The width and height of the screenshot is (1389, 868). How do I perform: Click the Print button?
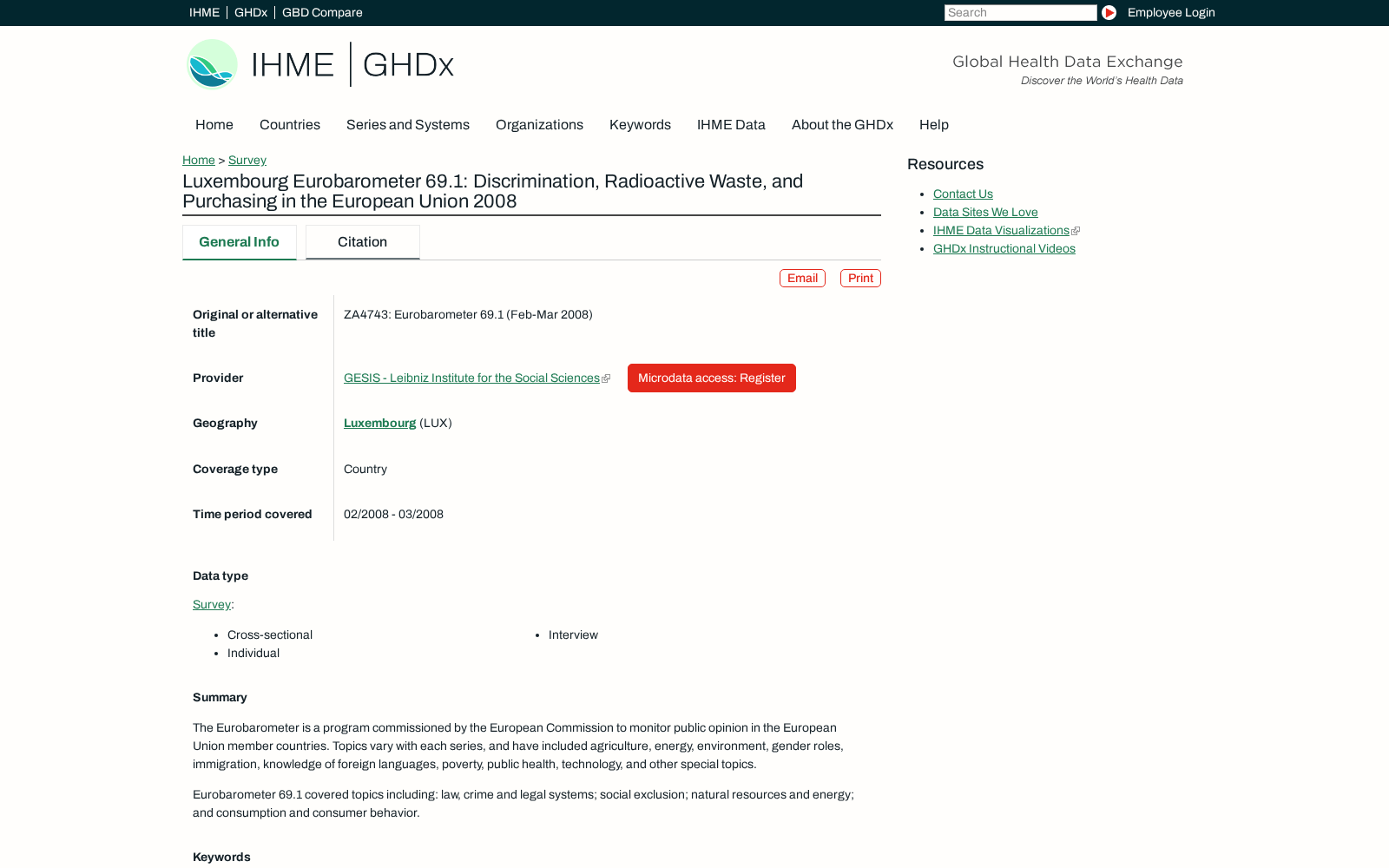coord(860,278)
